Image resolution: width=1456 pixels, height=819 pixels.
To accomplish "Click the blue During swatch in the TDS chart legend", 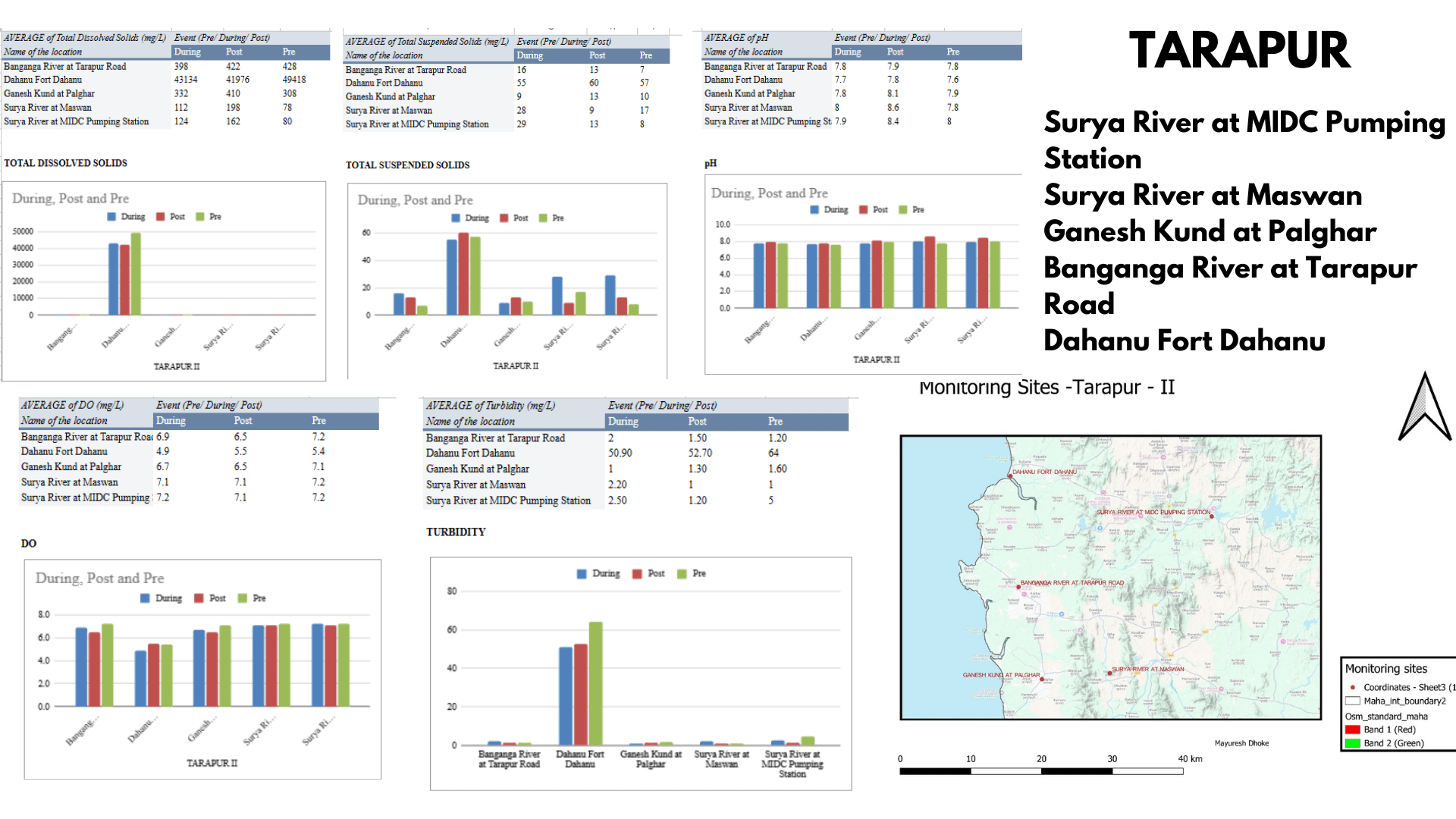I will point(112,217).
